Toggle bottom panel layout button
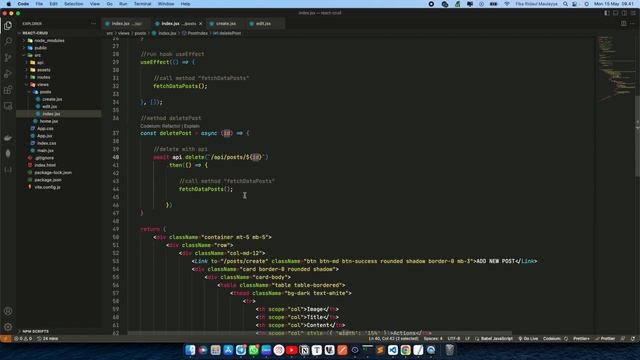640x360 pixels. [x=616, y=13]
